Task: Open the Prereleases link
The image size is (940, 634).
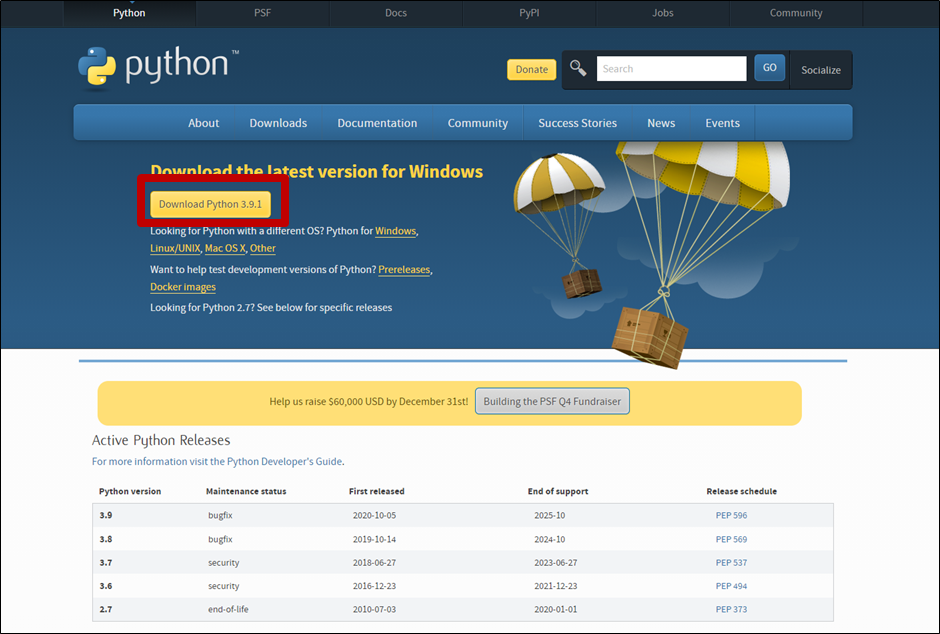Action: 404,270
